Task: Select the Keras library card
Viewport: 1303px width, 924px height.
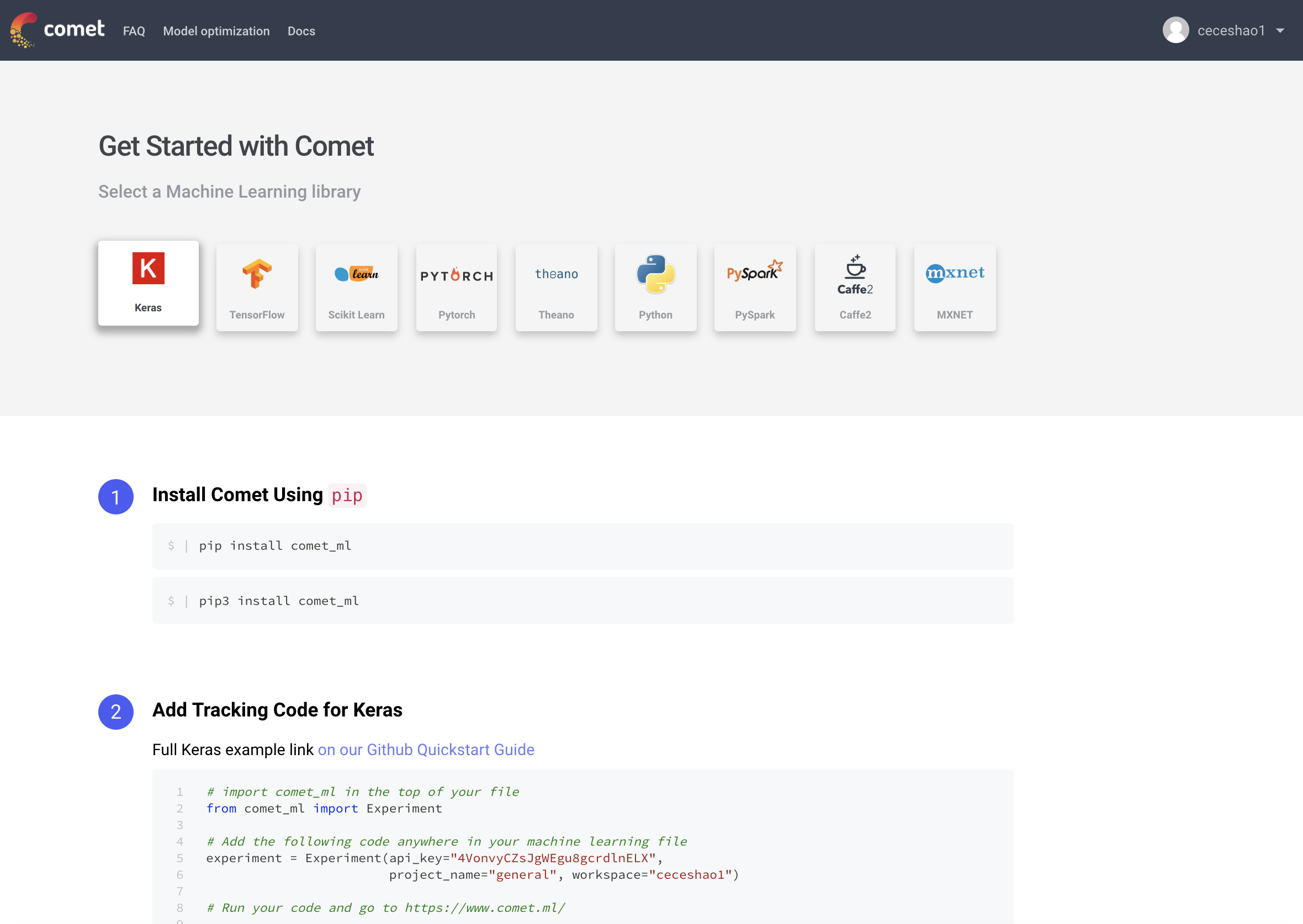Action: (149, 283)
